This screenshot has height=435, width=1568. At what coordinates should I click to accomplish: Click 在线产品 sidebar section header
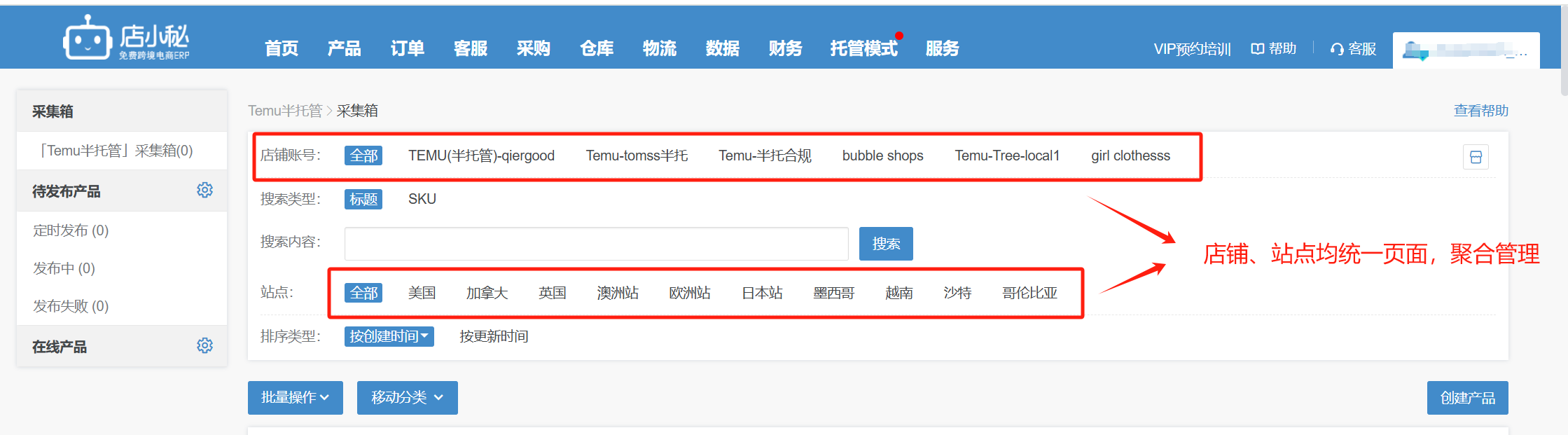coord(60,347)
